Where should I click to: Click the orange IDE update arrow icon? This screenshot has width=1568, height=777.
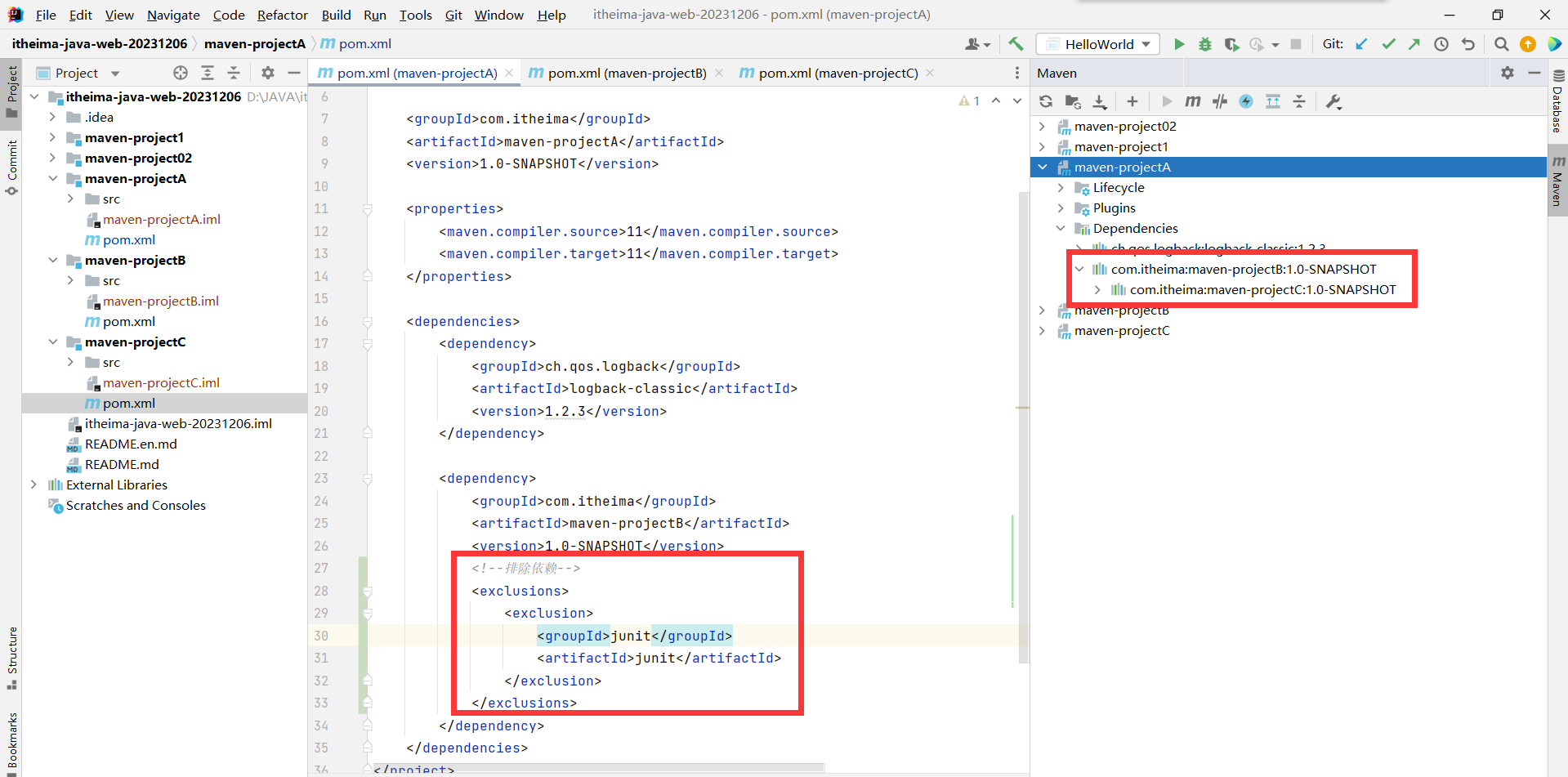click(x=1528, y=44)
